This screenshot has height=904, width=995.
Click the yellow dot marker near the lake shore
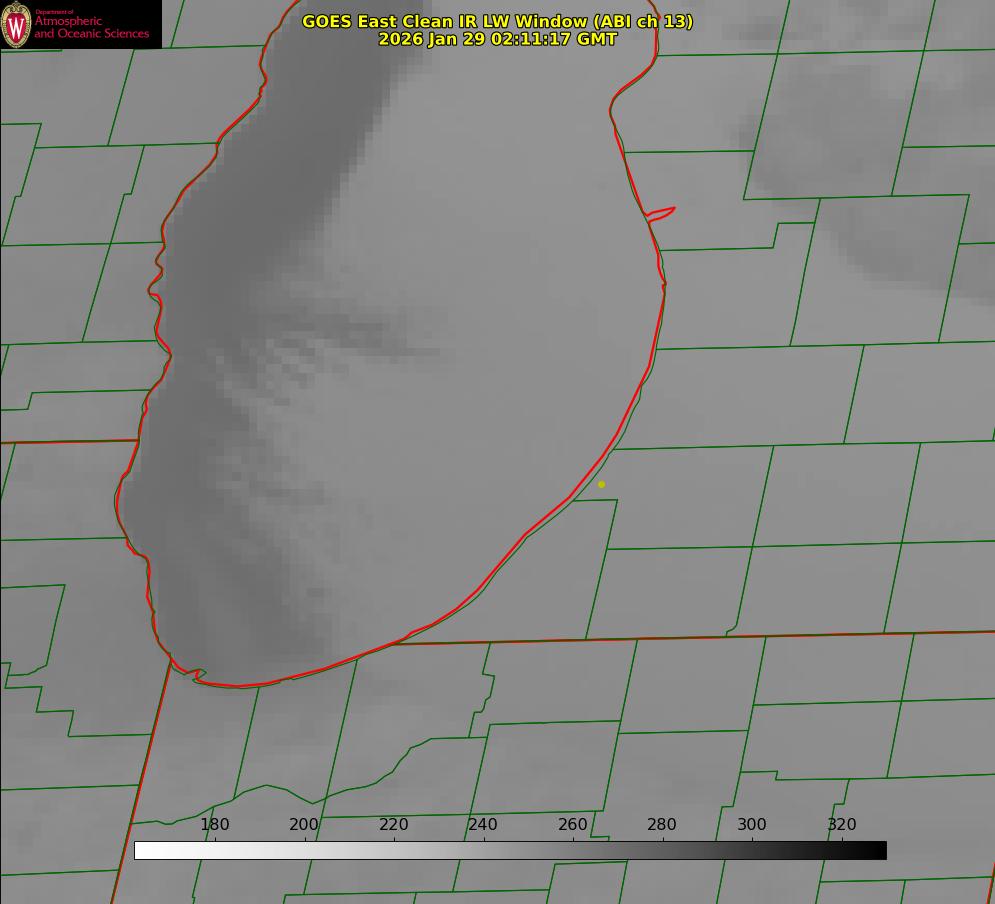(601, 484)
